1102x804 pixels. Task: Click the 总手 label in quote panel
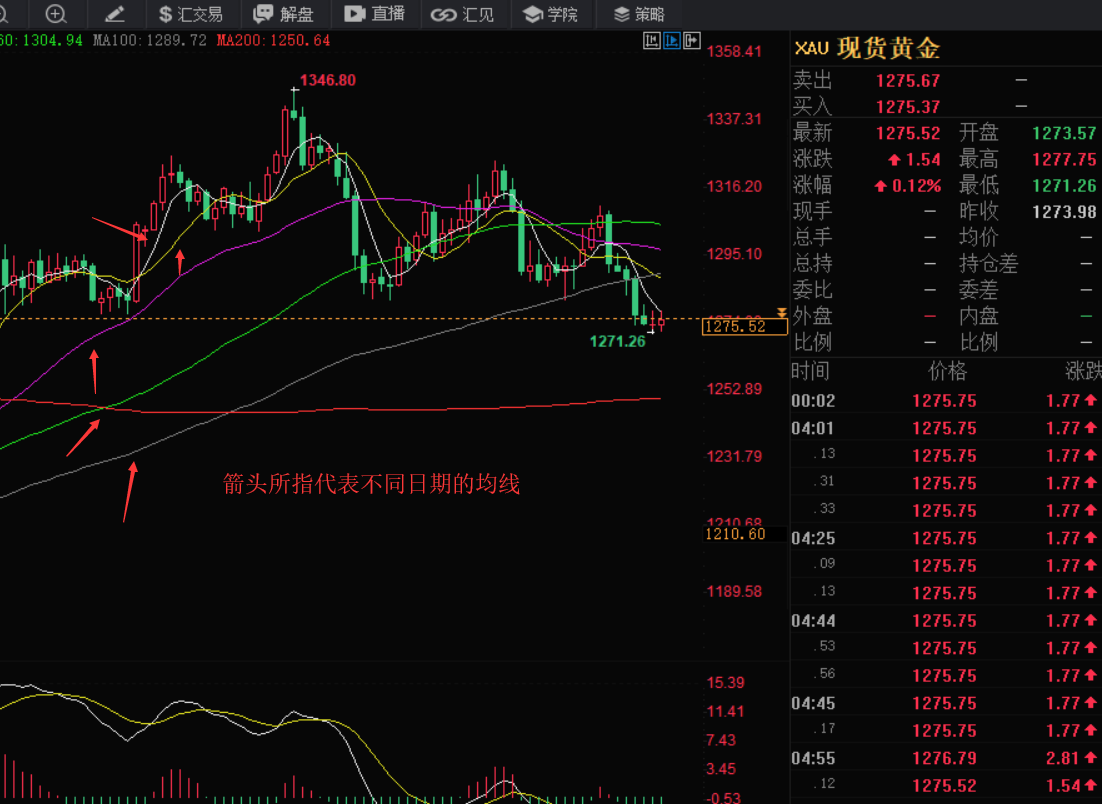pyautogui.click(x=812, y=238)
